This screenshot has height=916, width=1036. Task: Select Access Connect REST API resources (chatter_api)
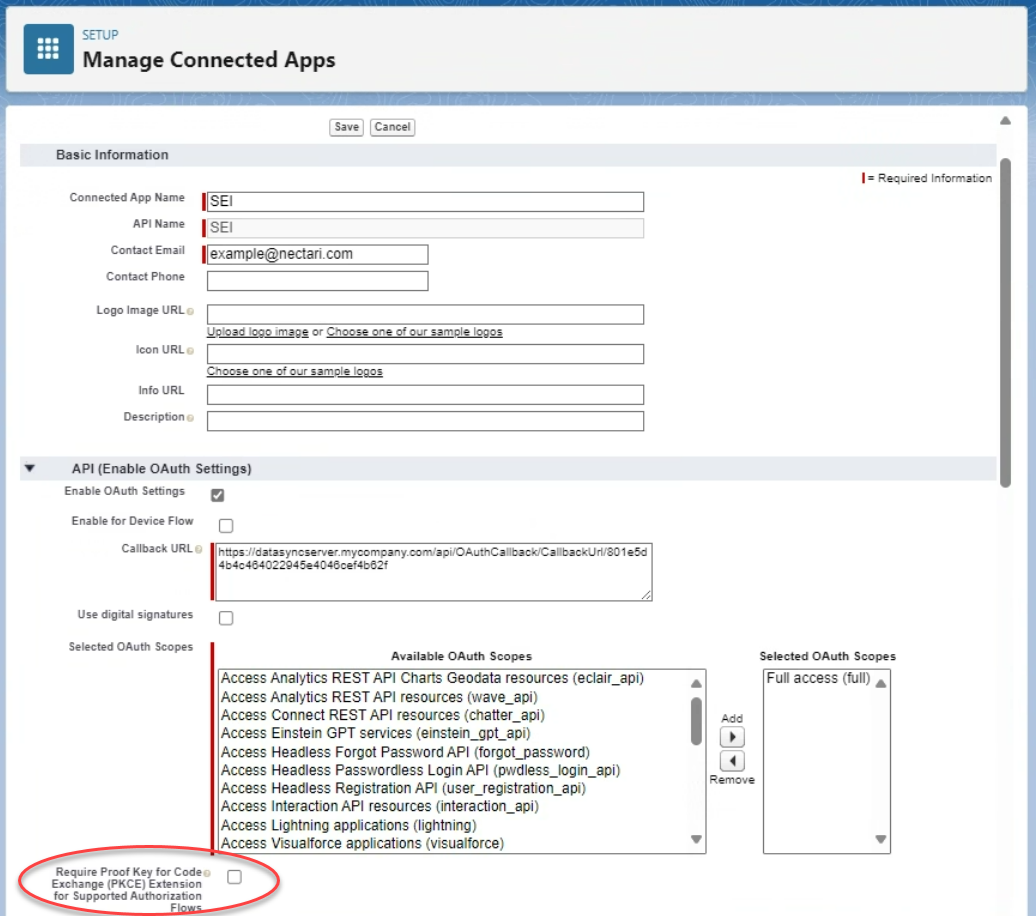pyautogui.click(x=383, y=715)
